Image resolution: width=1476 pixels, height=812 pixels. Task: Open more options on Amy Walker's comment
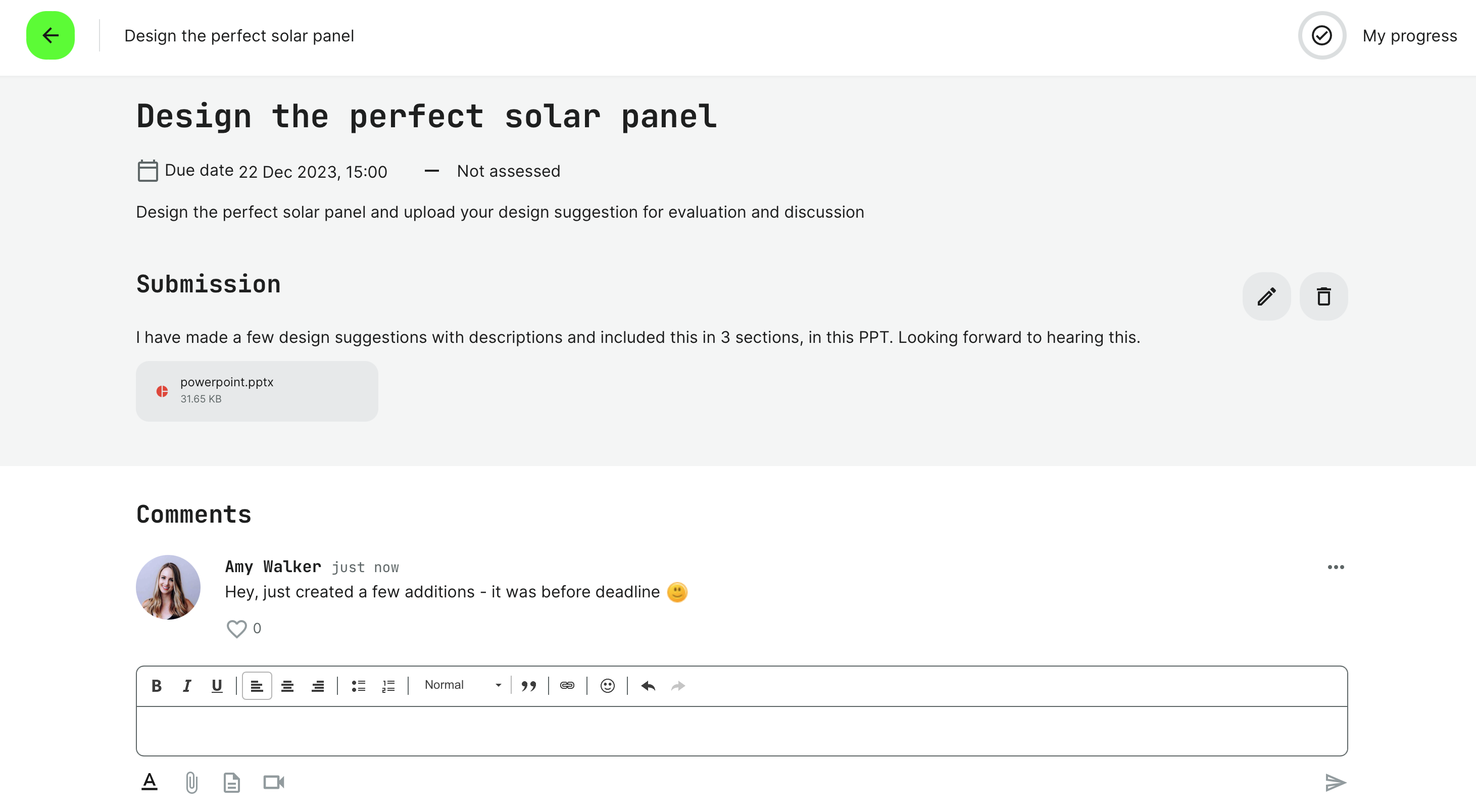(1336, 567)
